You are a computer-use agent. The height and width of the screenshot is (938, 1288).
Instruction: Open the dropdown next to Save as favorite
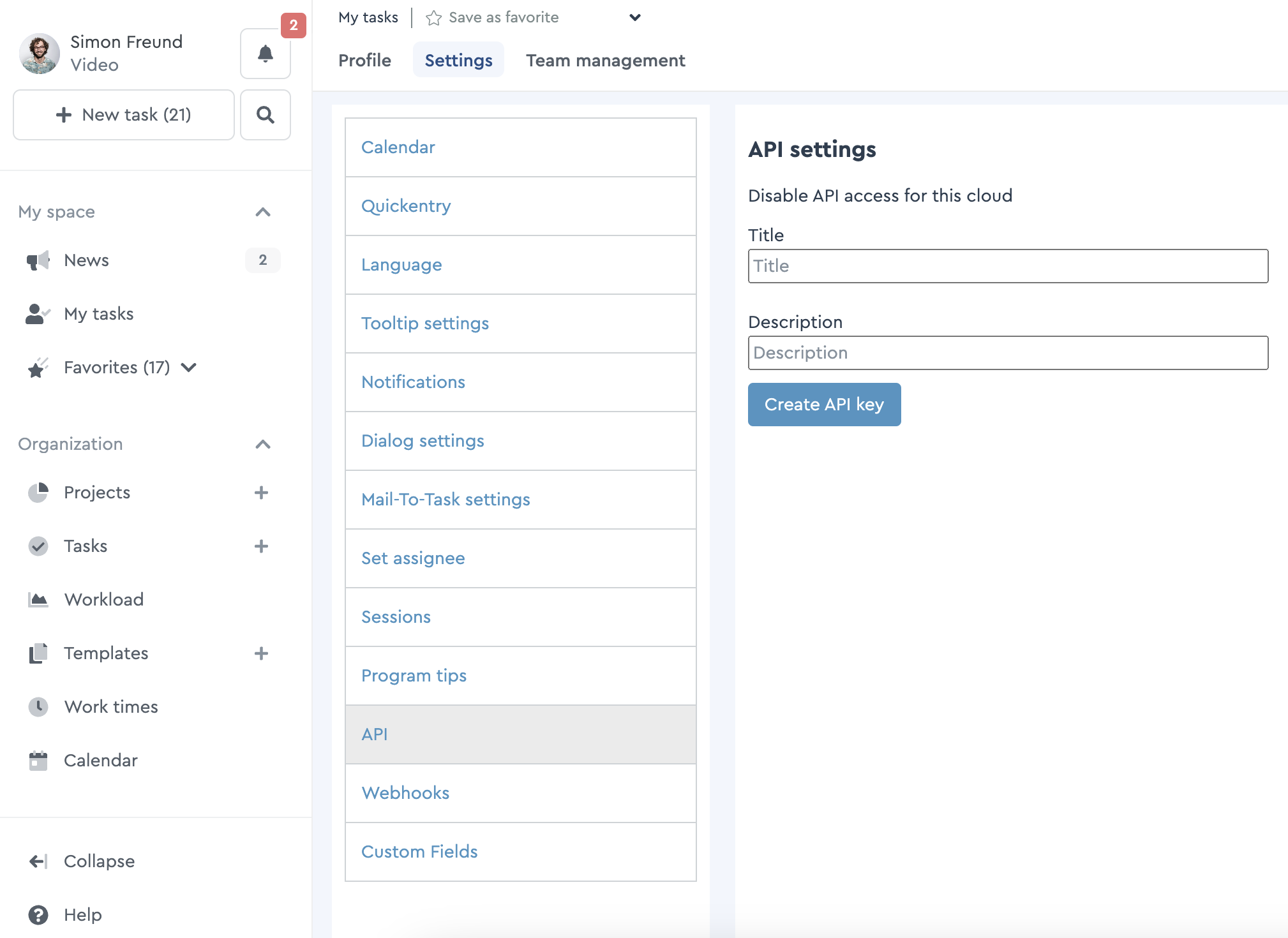pyautogui.click(x=634, y=18)
